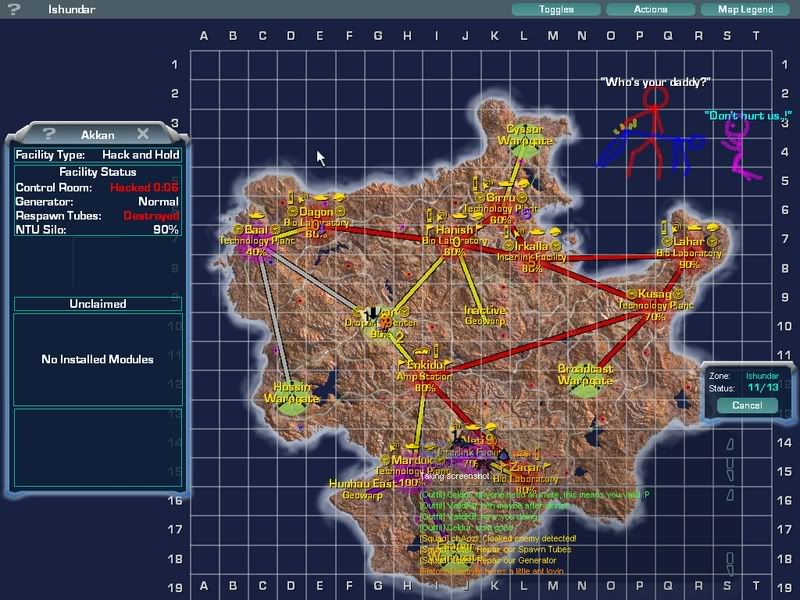Cancel the Ishundar zone status request
The height and width of the screenshot is (600, 800).
747,405
